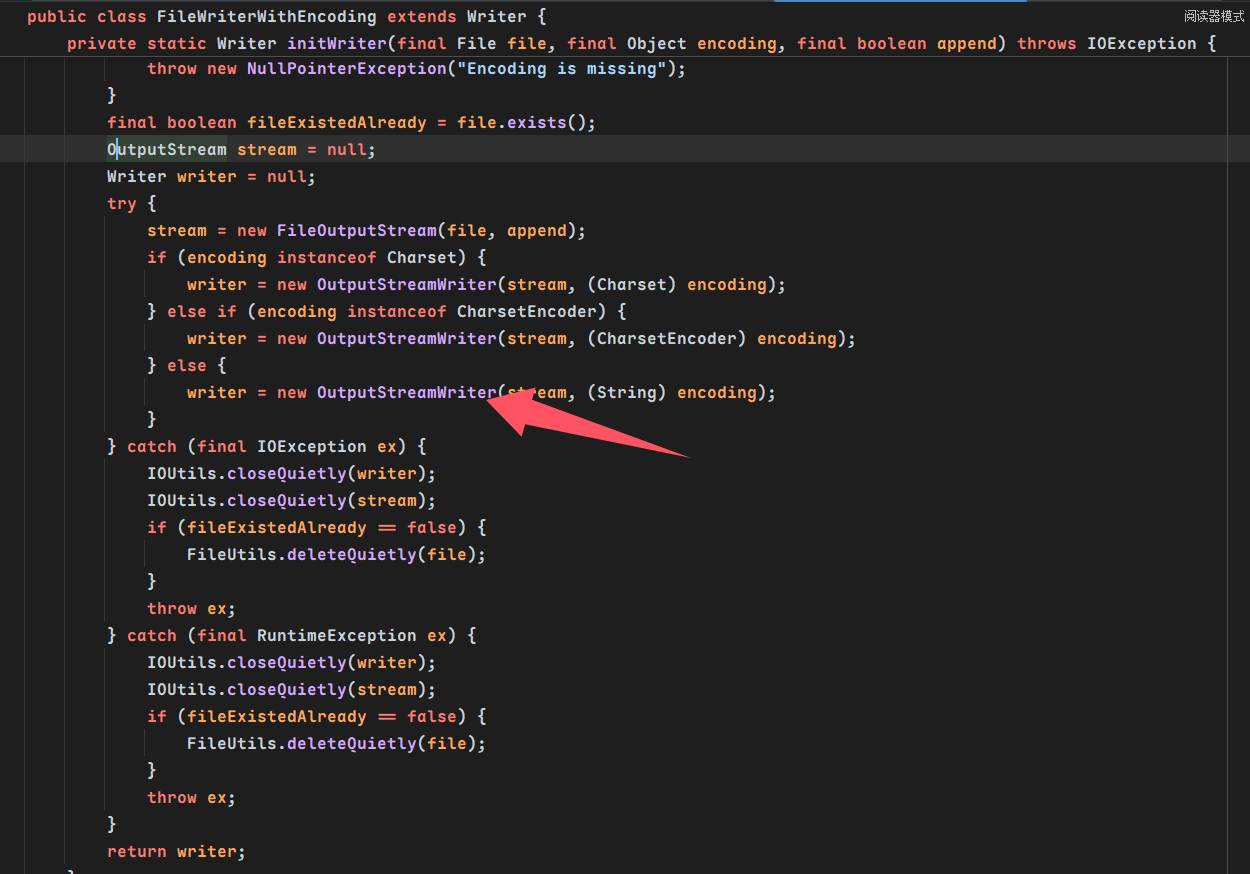Click the FileOutputStream constructor name

[356, 231]
